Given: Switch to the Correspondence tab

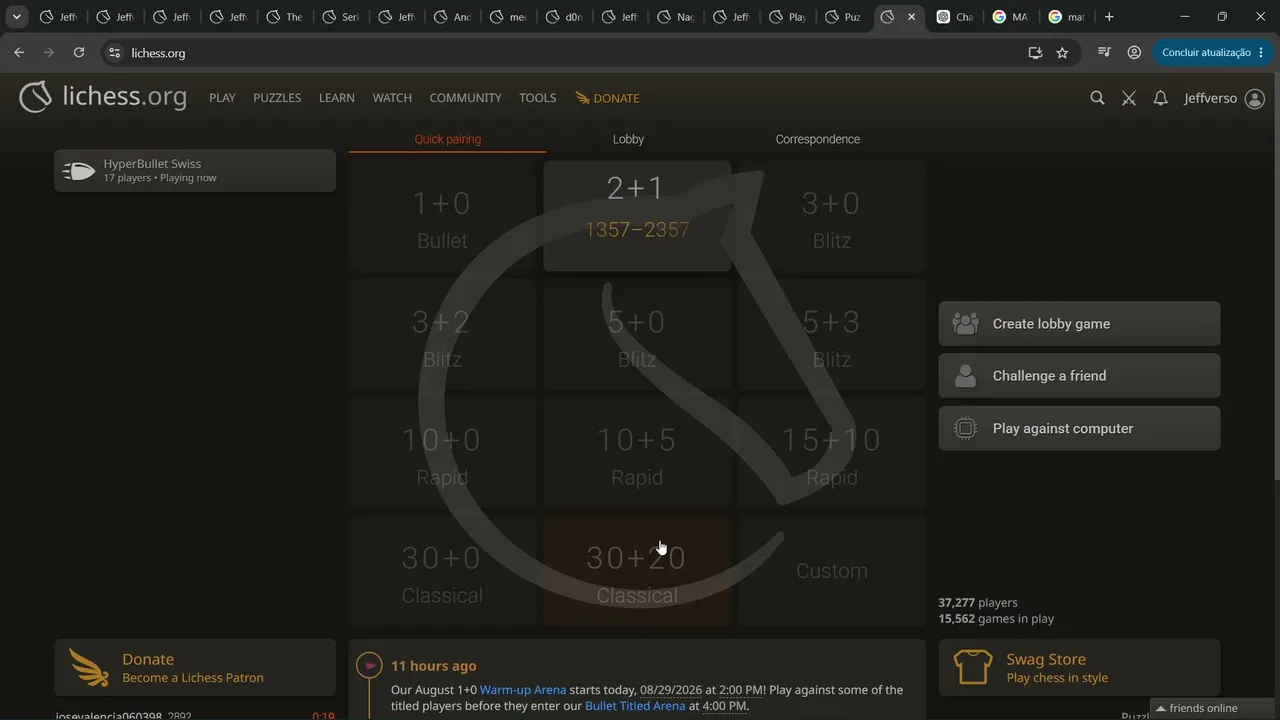Looking at the screenshot, I should pos(818,139).
